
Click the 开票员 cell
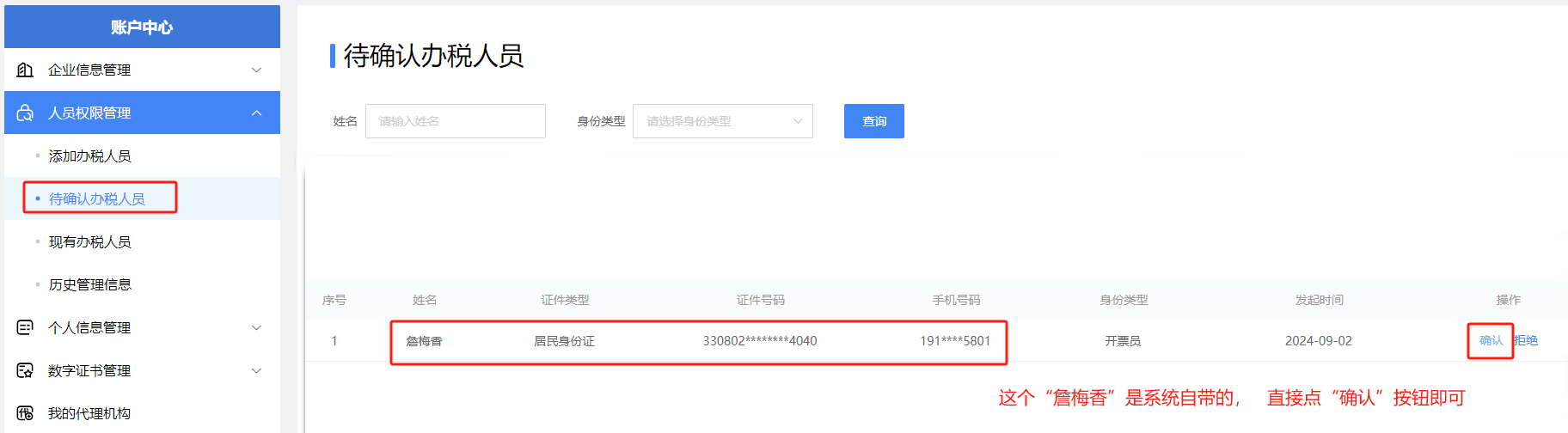point(1123,341)
